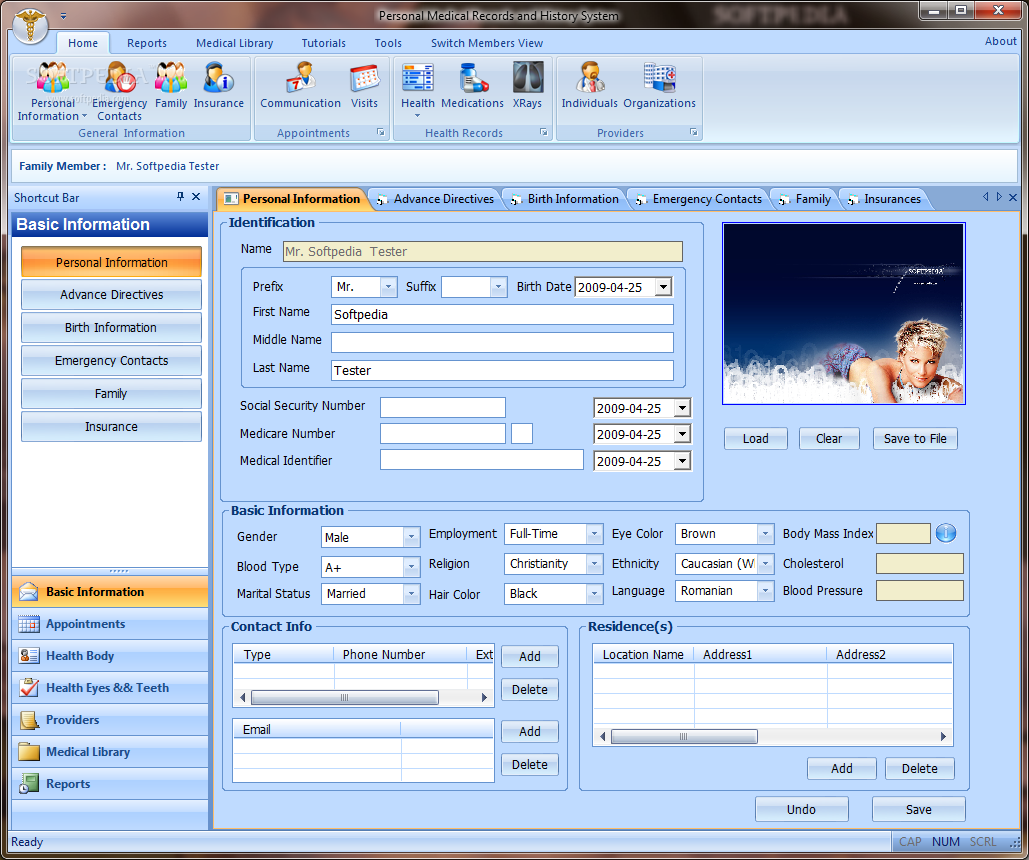Open the Social Security Number date dropdown
This screenshot has width=1029, height=860.
(682, 408)
